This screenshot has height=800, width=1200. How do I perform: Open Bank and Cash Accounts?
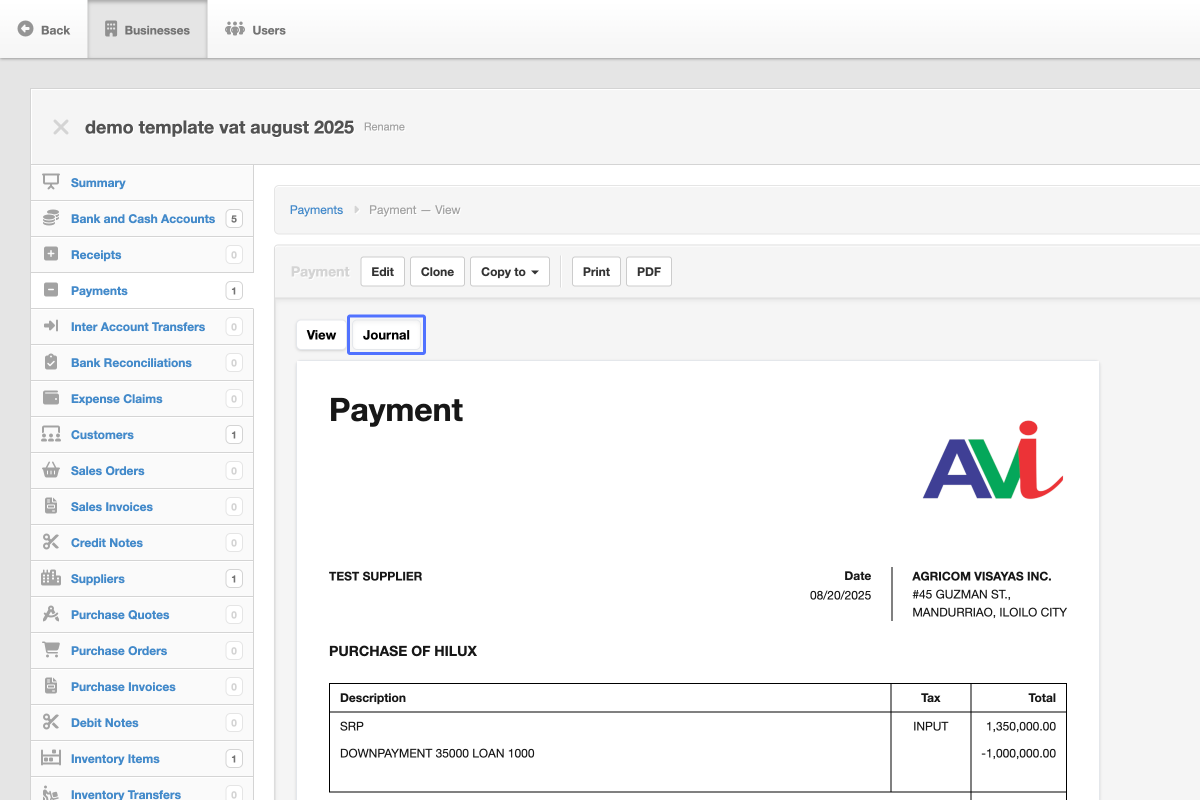click(142, 219)
